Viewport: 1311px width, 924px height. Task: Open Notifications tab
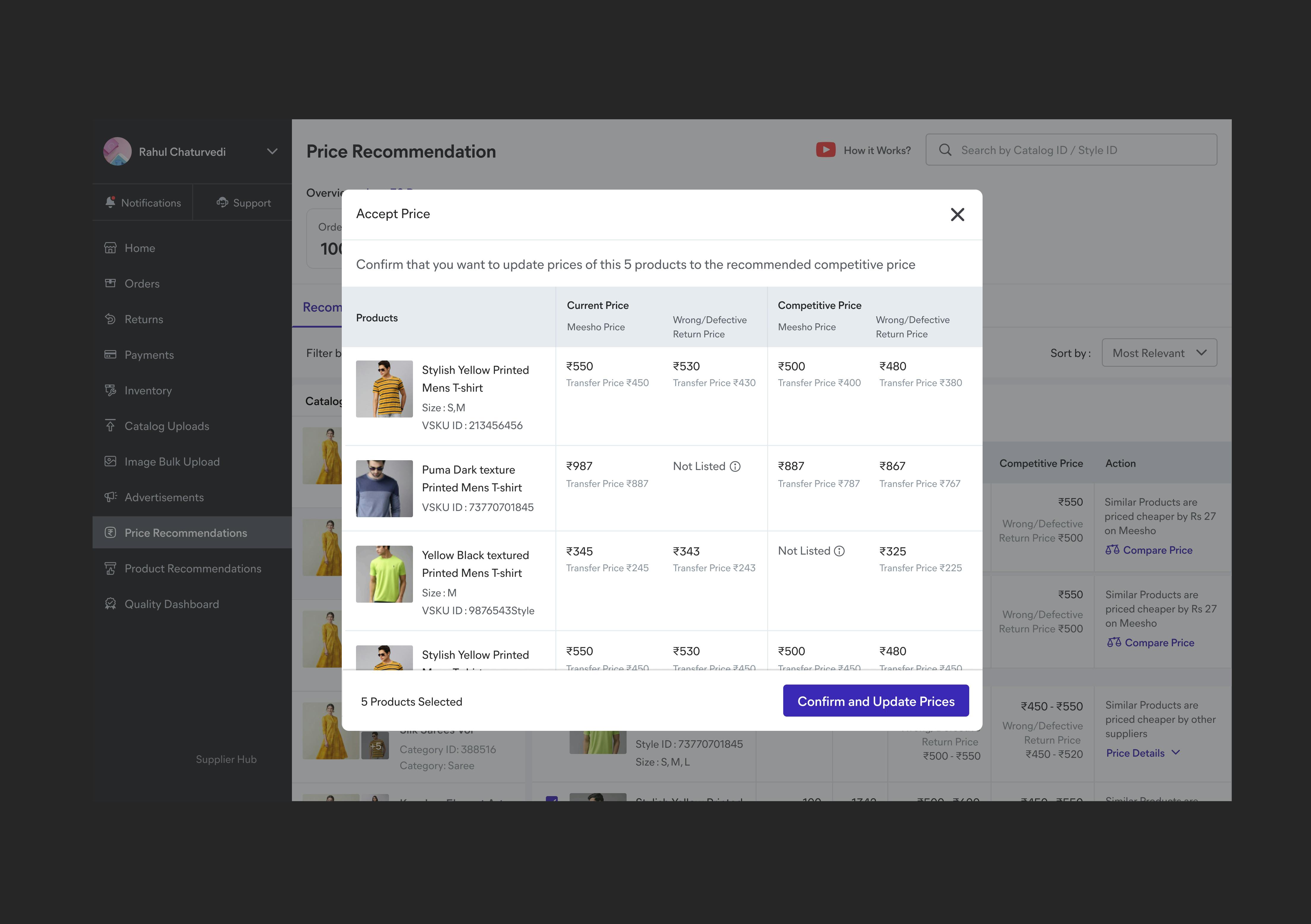click(143, 203)
